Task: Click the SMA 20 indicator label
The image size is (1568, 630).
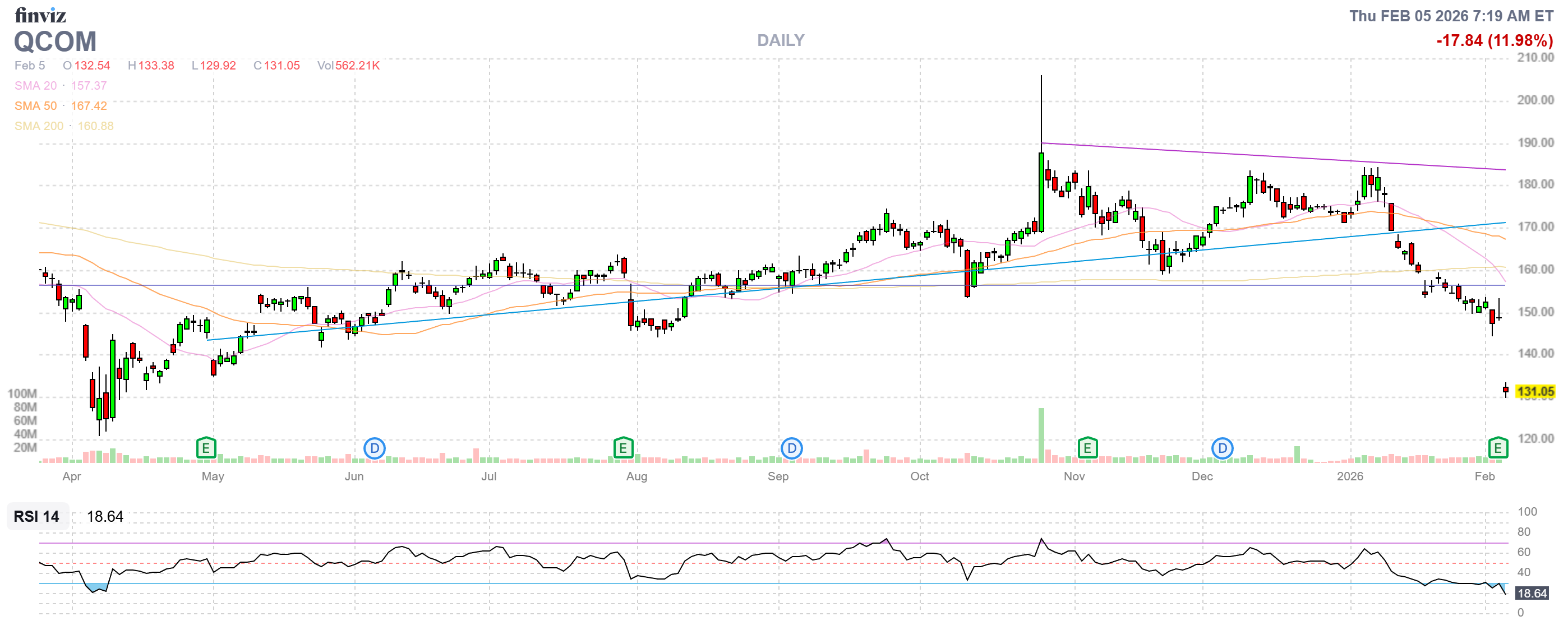Action: [x=35, y=86]
